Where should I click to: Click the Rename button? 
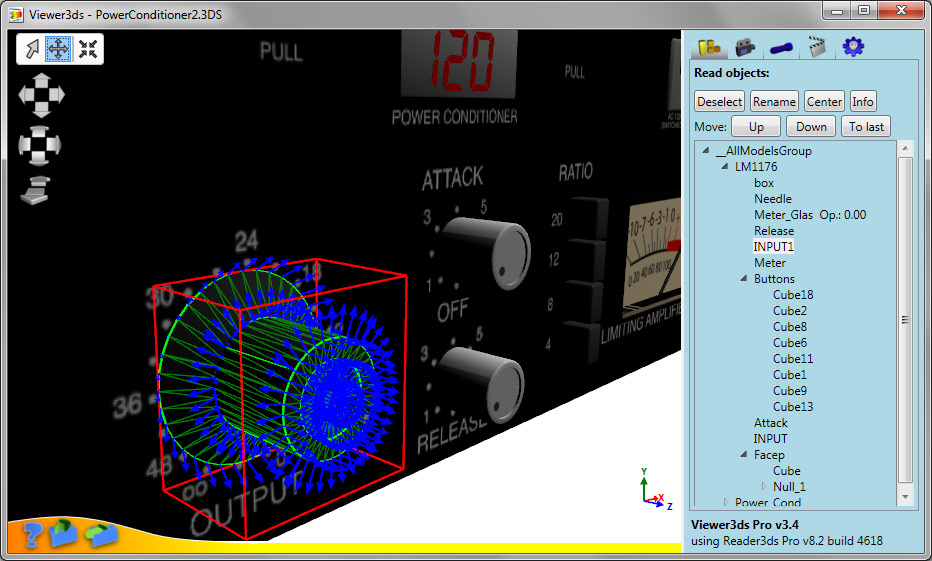coord(774,101)
